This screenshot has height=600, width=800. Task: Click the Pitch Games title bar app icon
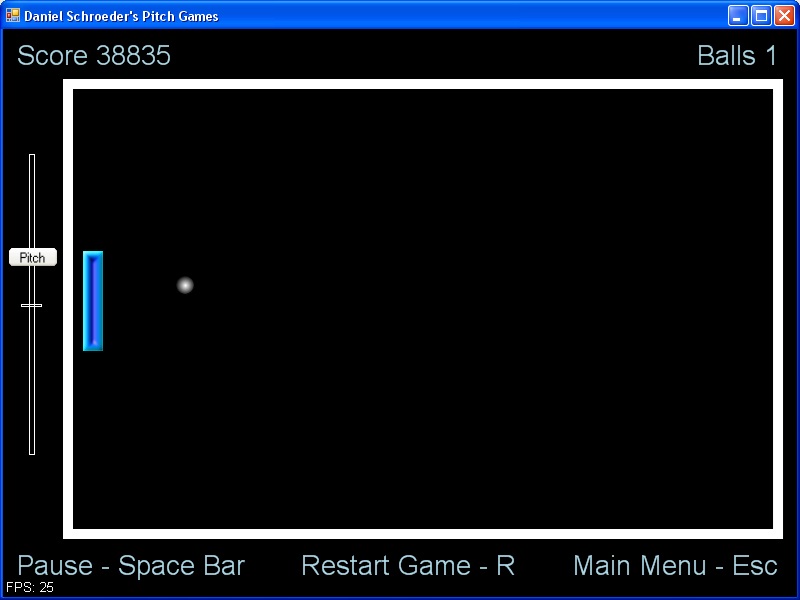13,15
